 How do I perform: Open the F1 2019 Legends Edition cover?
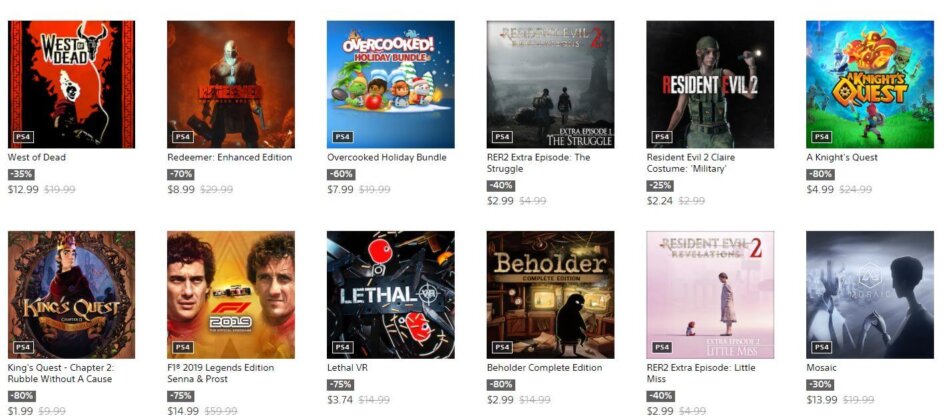coord(231,295)
